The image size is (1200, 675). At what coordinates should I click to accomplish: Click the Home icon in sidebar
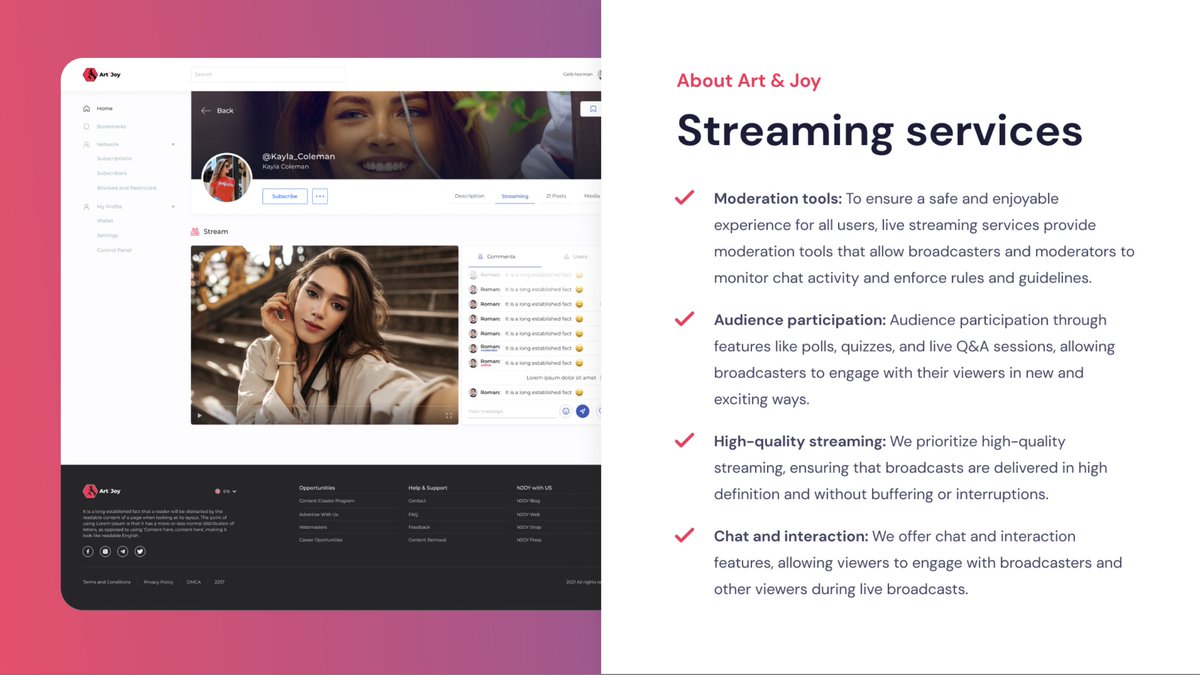click(x=87, y=108)
